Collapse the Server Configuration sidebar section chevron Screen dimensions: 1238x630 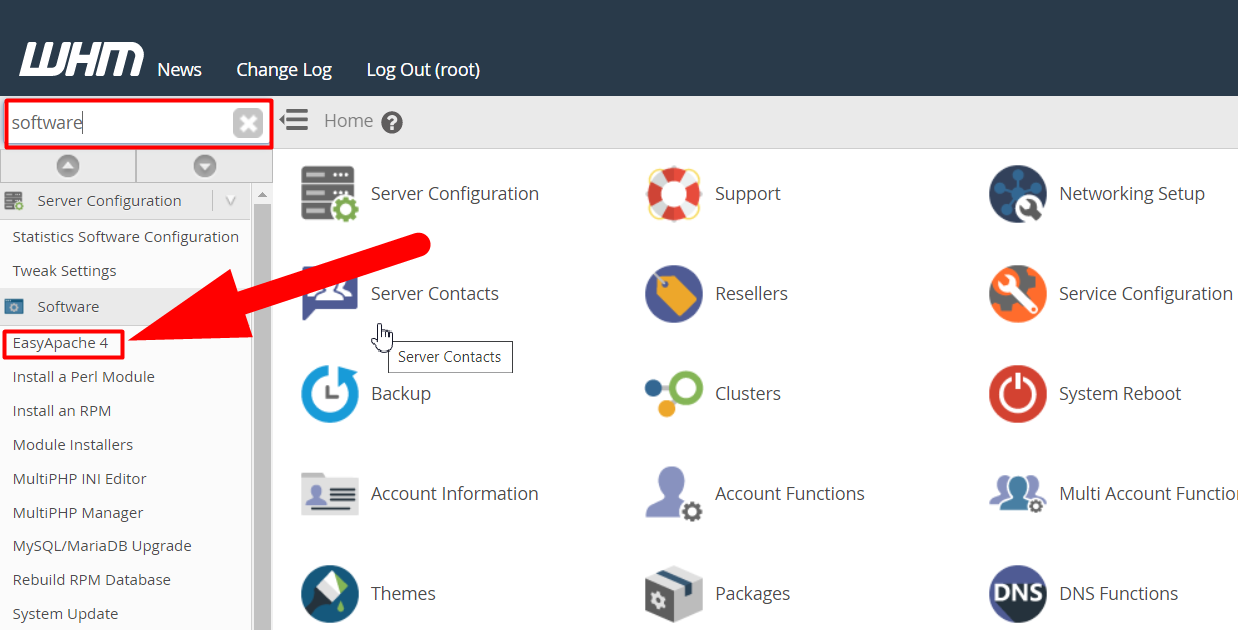click(231, 201)
